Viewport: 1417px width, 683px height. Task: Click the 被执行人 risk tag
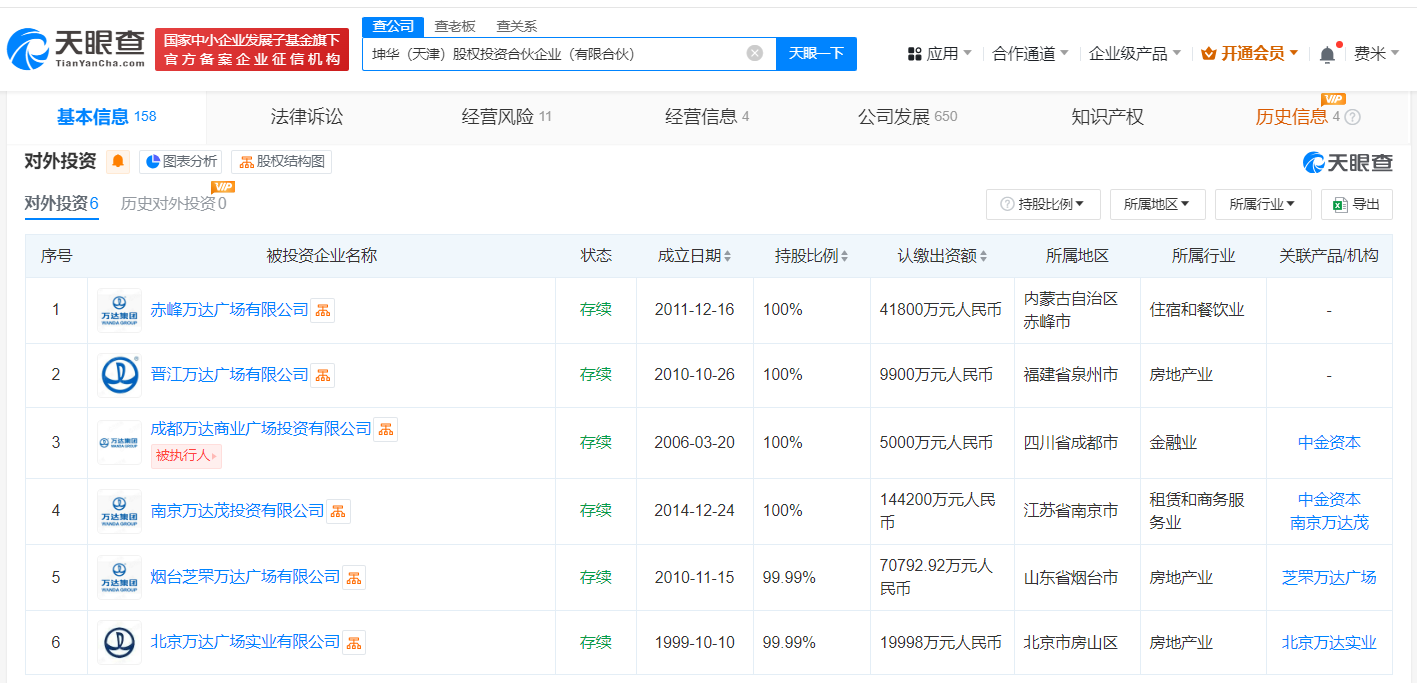[186, 456]
